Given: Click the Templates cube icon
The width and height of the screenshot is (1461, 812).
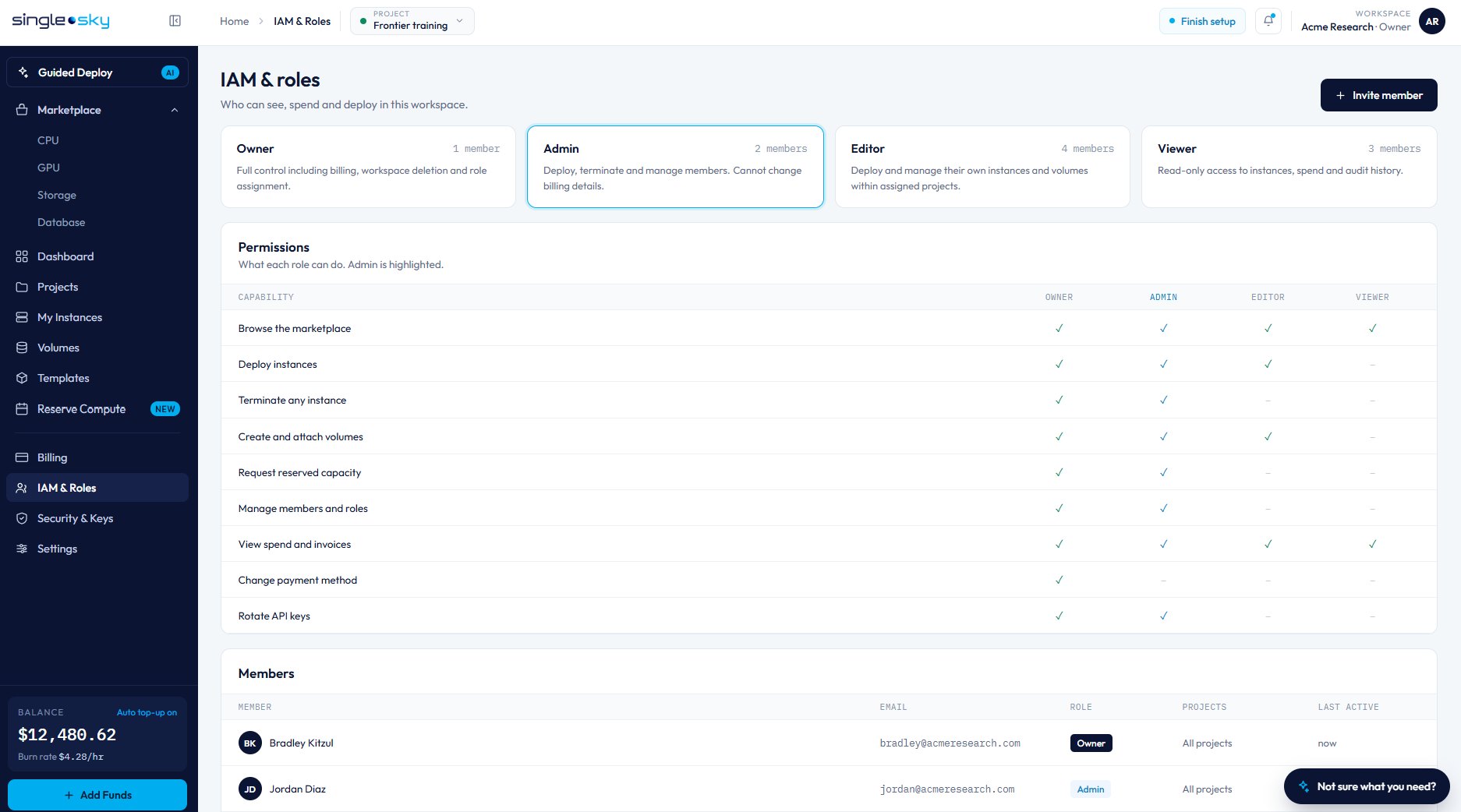Looking at the screenshot, I should click(22, 378).
